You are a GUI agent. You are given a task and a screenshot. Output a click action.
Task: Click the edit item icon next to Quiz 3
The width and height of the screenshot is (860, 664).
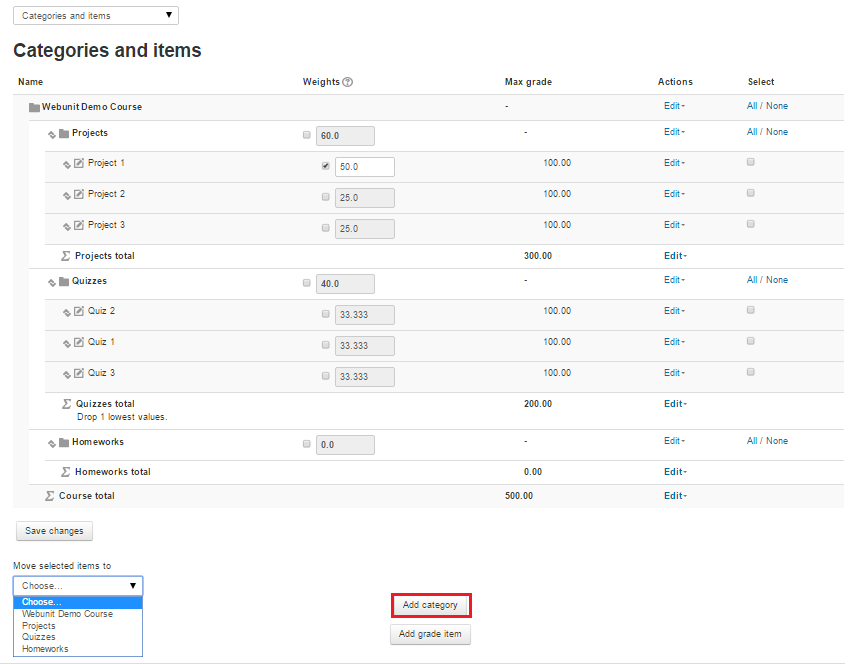click(x=79, y=373)
